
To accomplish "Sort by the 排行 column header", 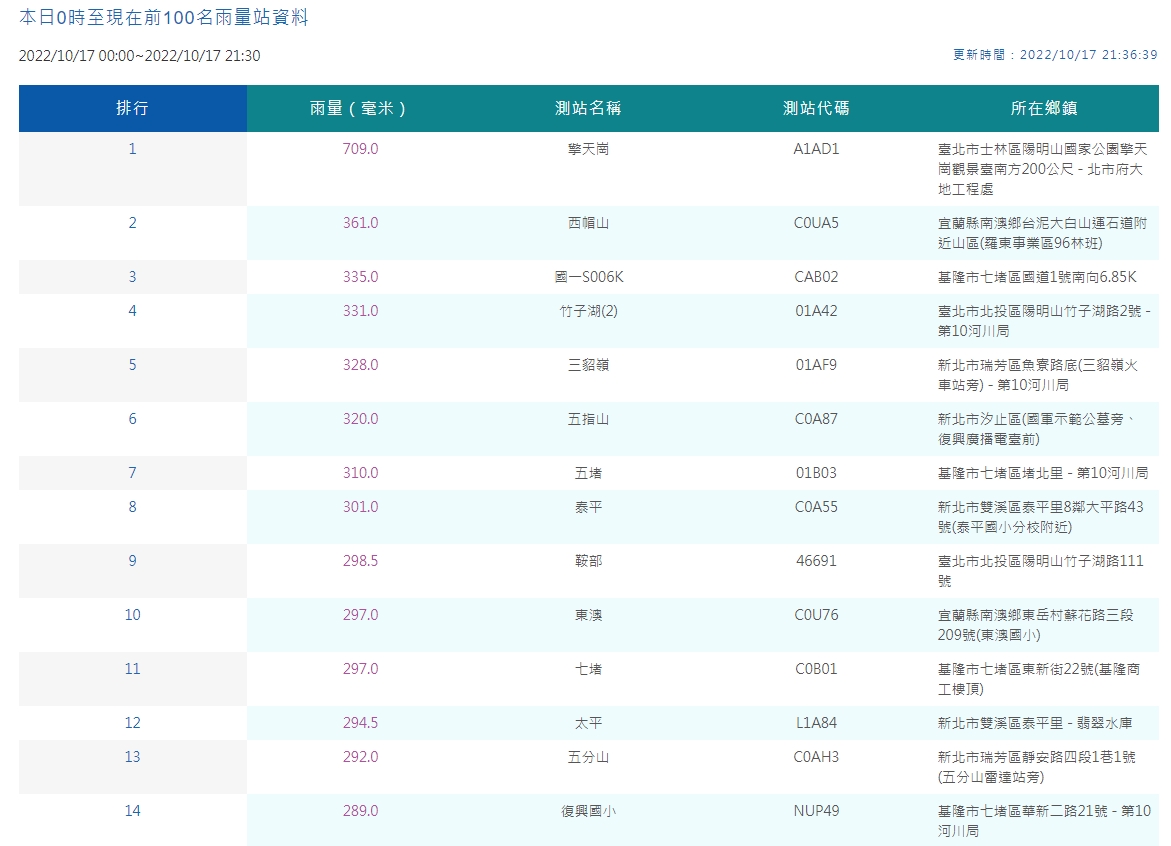I will click(132, 108).
